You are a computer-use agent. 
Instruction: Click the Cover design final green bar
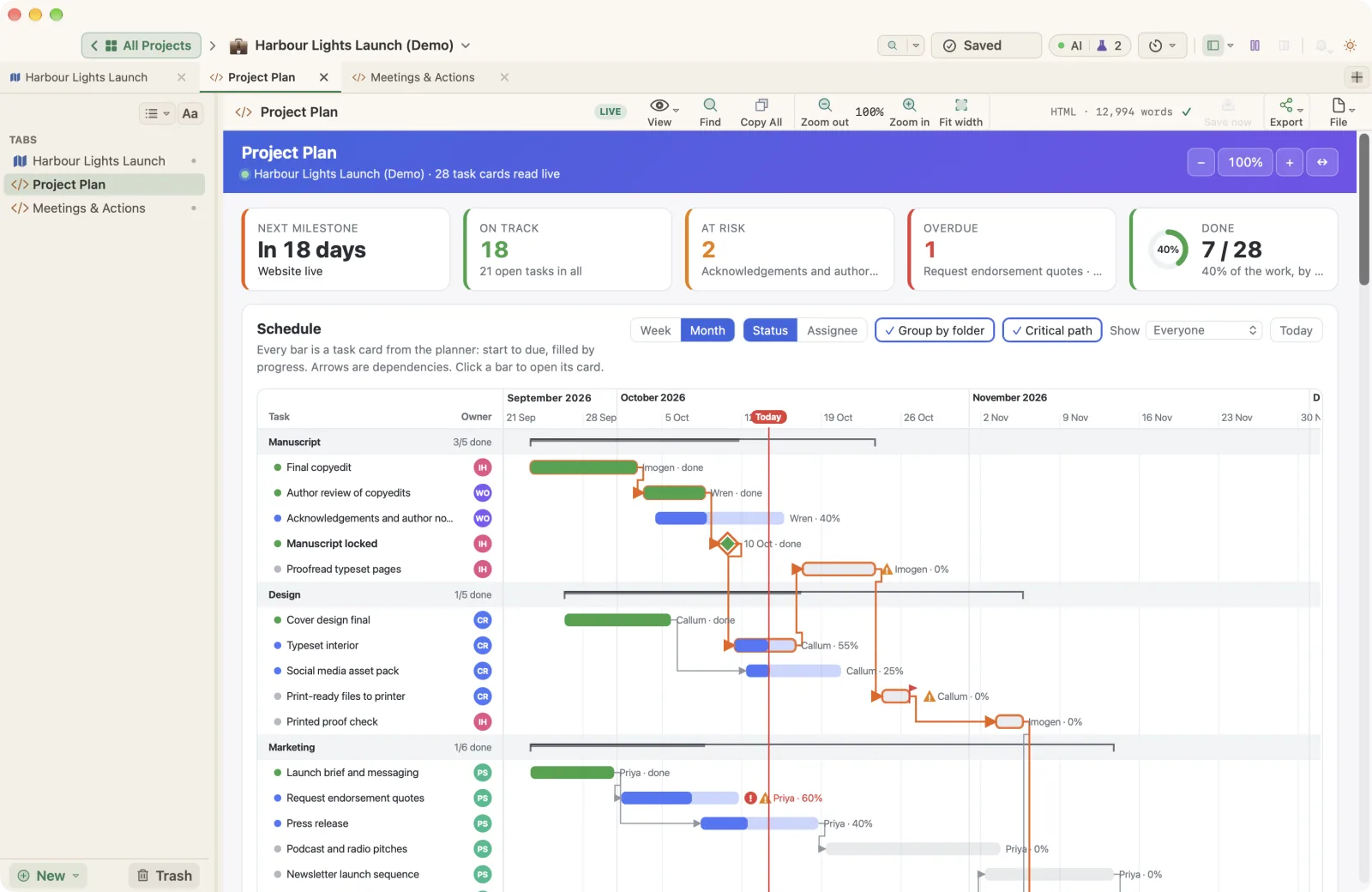click(x=617, y=620)
